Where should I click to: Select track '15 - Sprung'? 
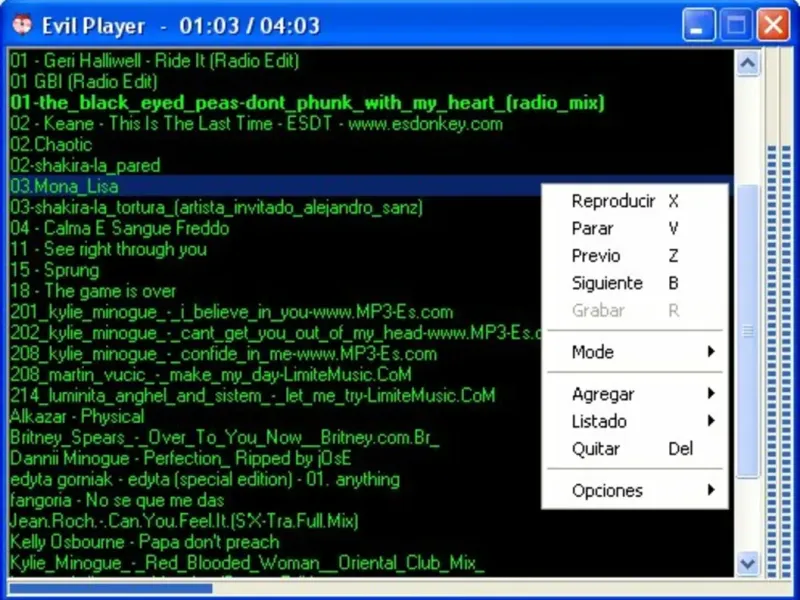click(x=55, y=270)
